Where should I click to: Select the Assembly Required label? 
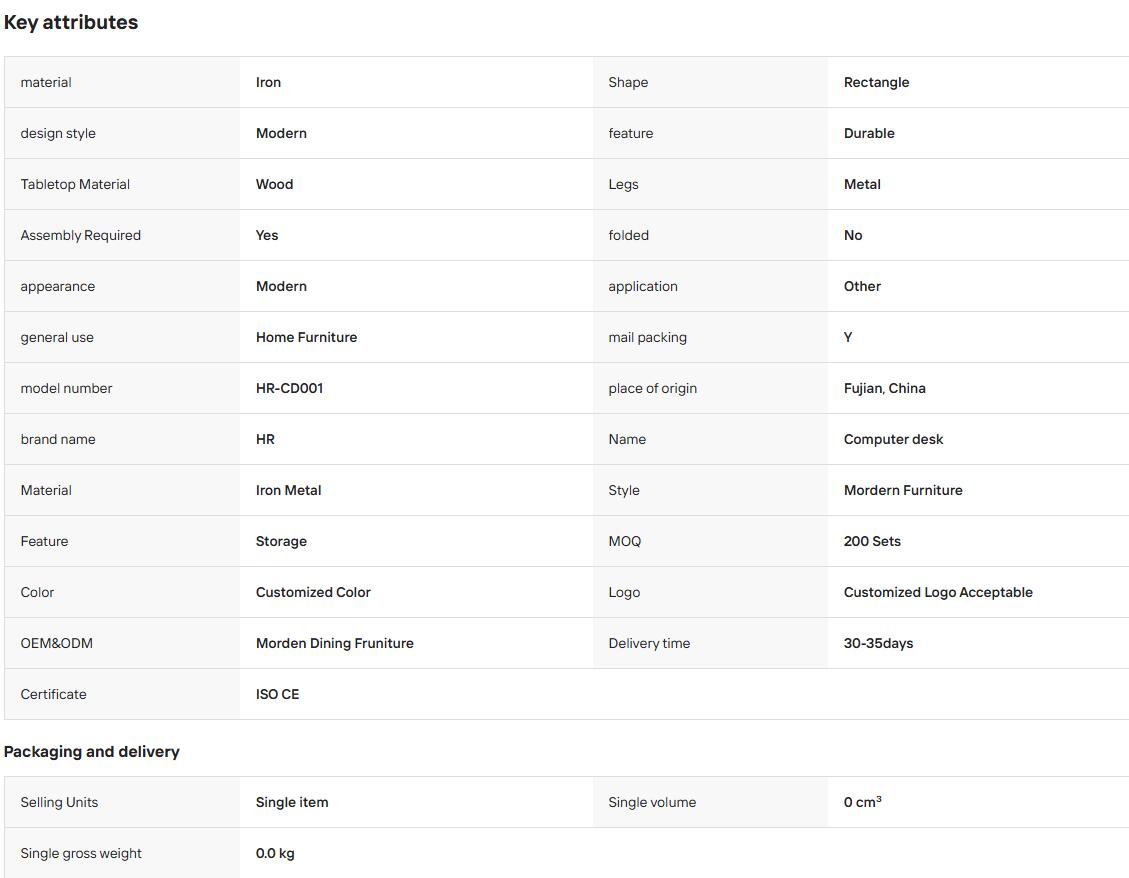[x=81, y=236]
